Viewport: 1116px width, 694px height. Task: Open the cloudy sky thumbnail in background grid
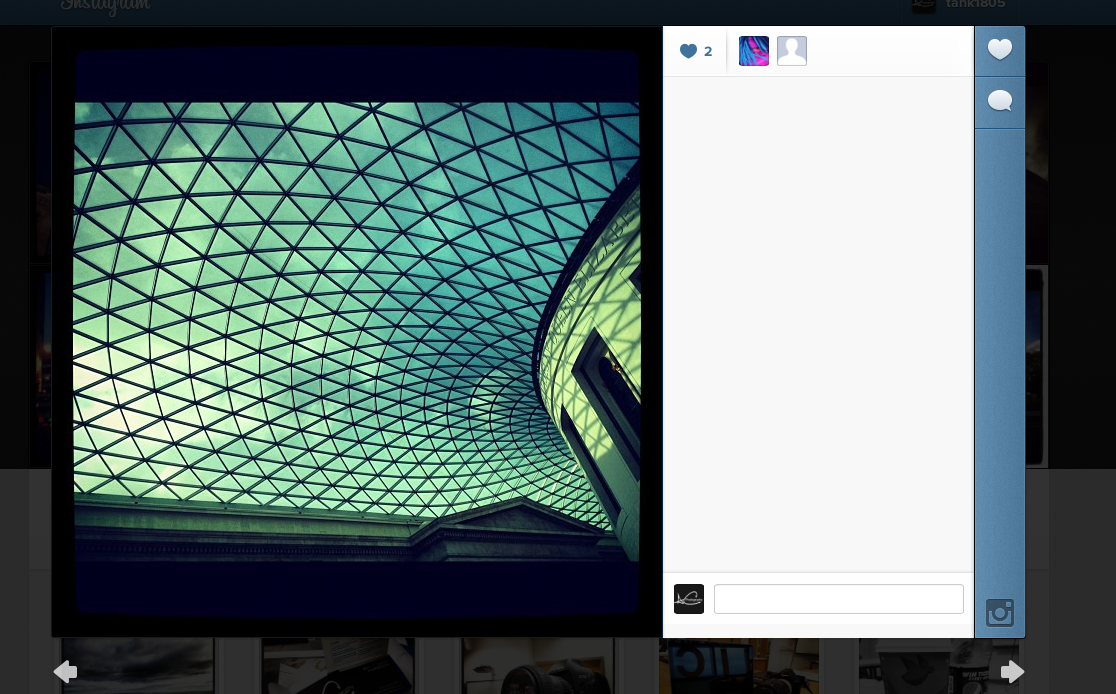pos(137,666)
